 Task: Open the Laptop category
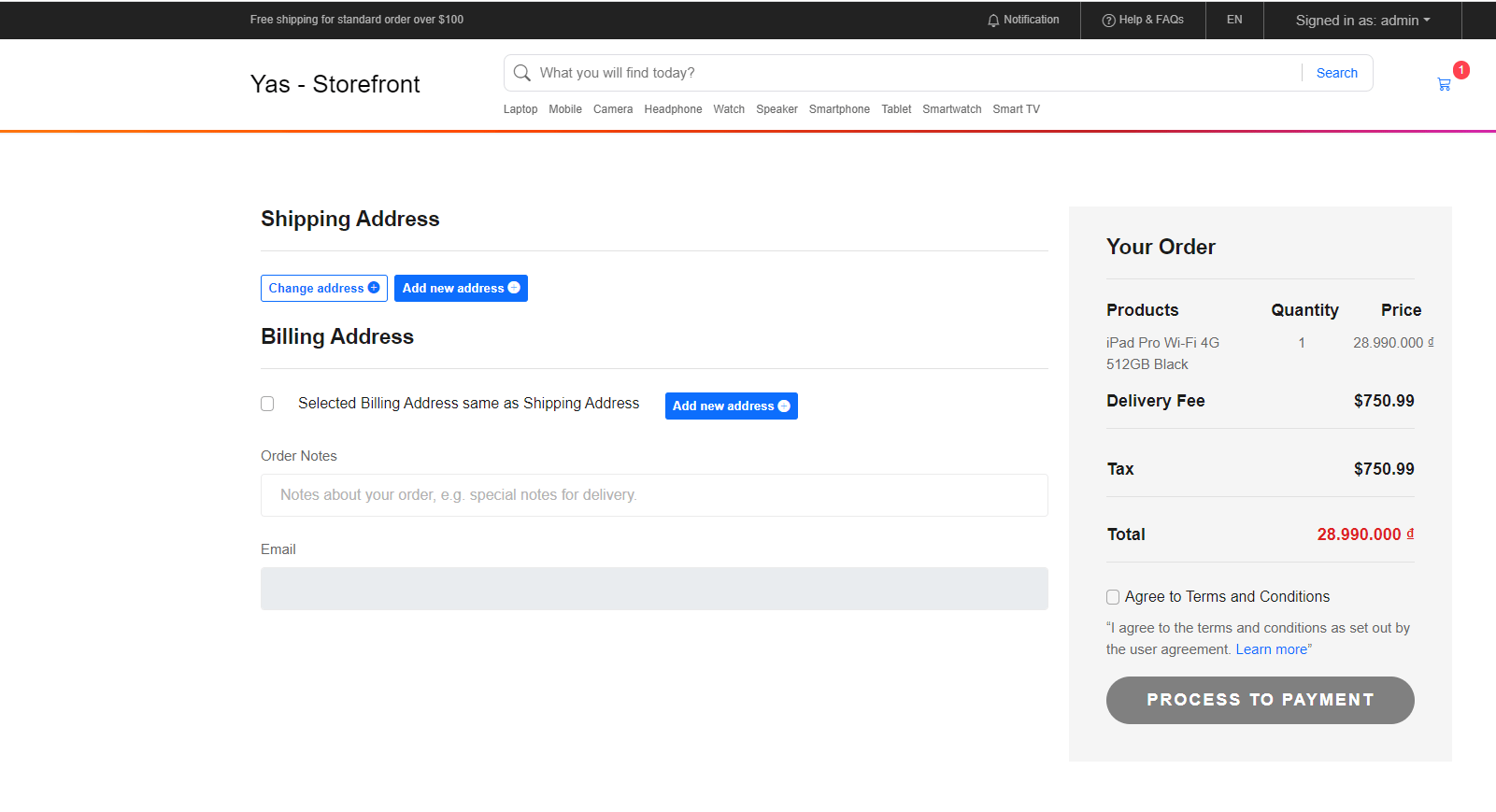point(520,109)
